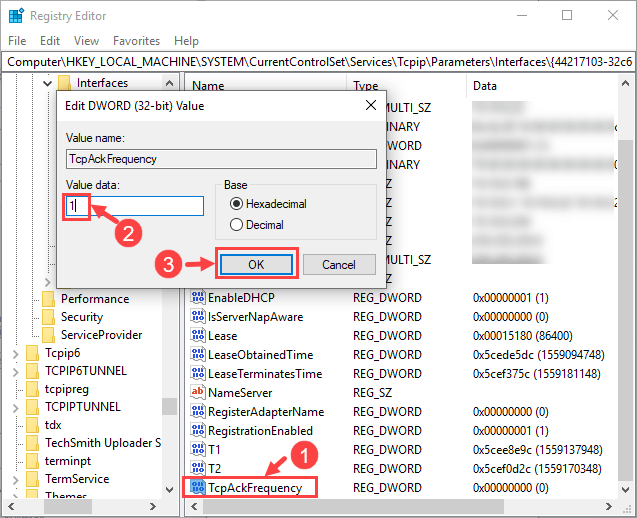Click the TcpAckFrequency DWORD icon
Image resolution: width=637 pixels, height=518 pixels.
198,487
